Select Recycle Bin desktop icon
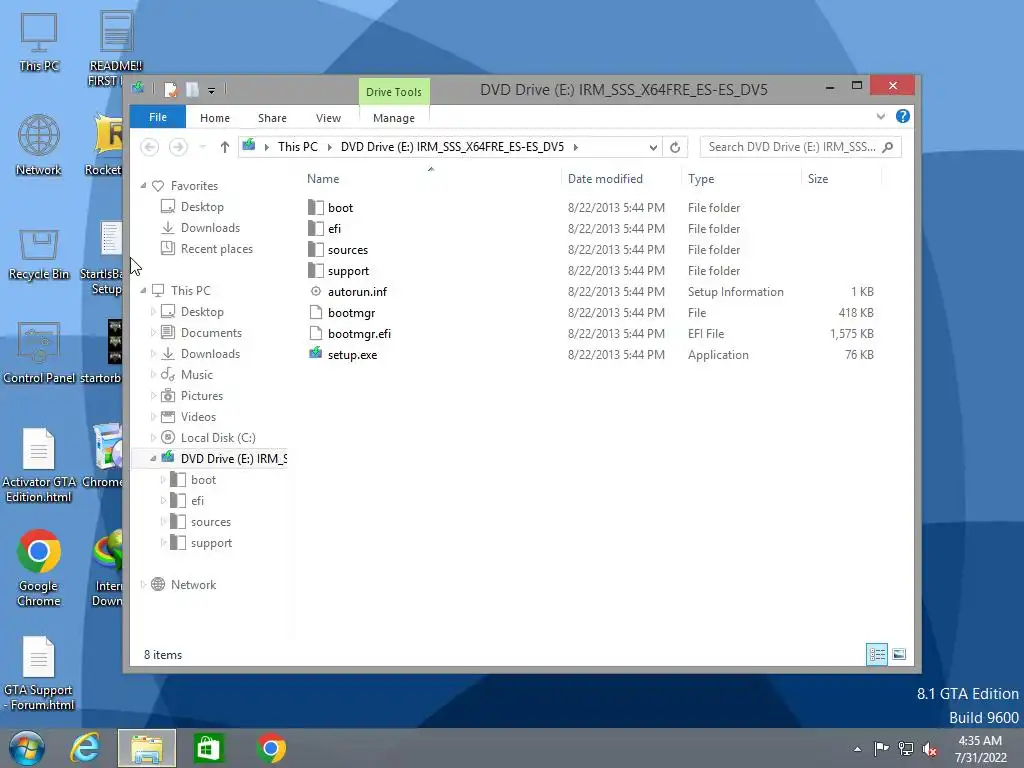The height and width of the screenshot is (768, 1024). point(39,253)
